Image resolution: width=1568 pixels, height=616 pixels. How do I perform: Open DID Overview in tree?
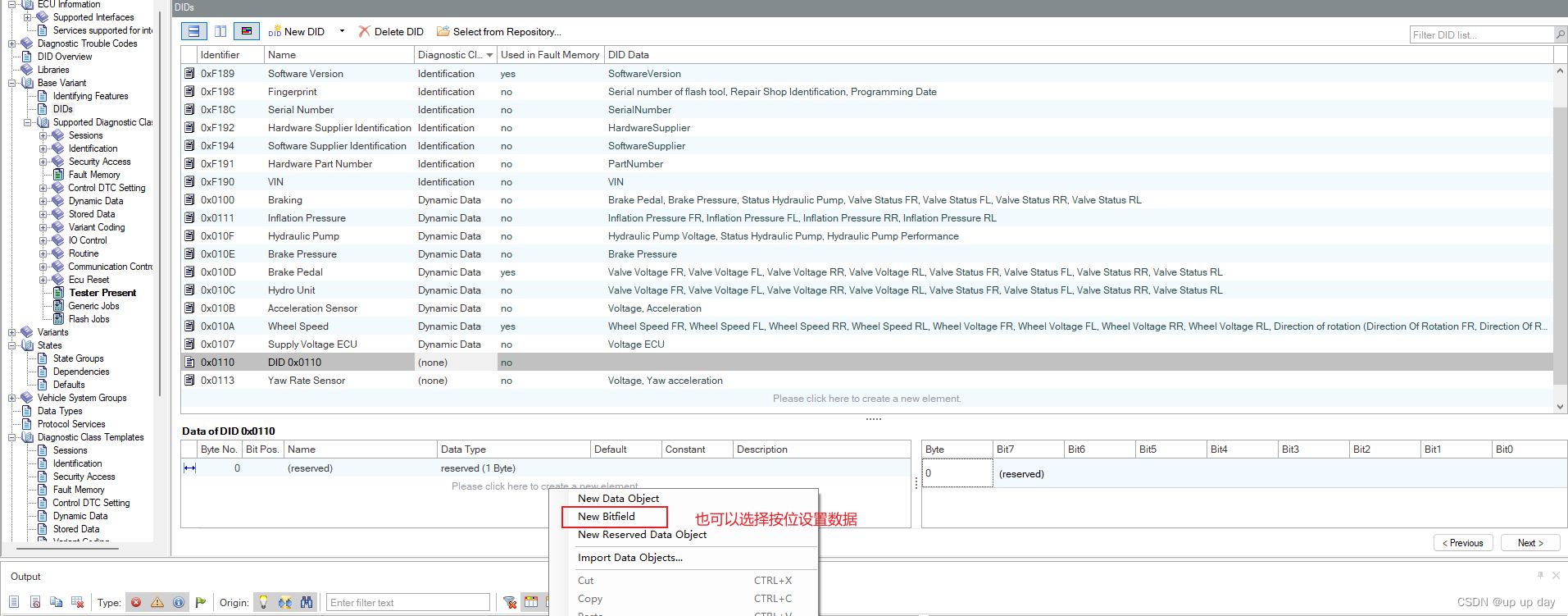coord(65,57)
